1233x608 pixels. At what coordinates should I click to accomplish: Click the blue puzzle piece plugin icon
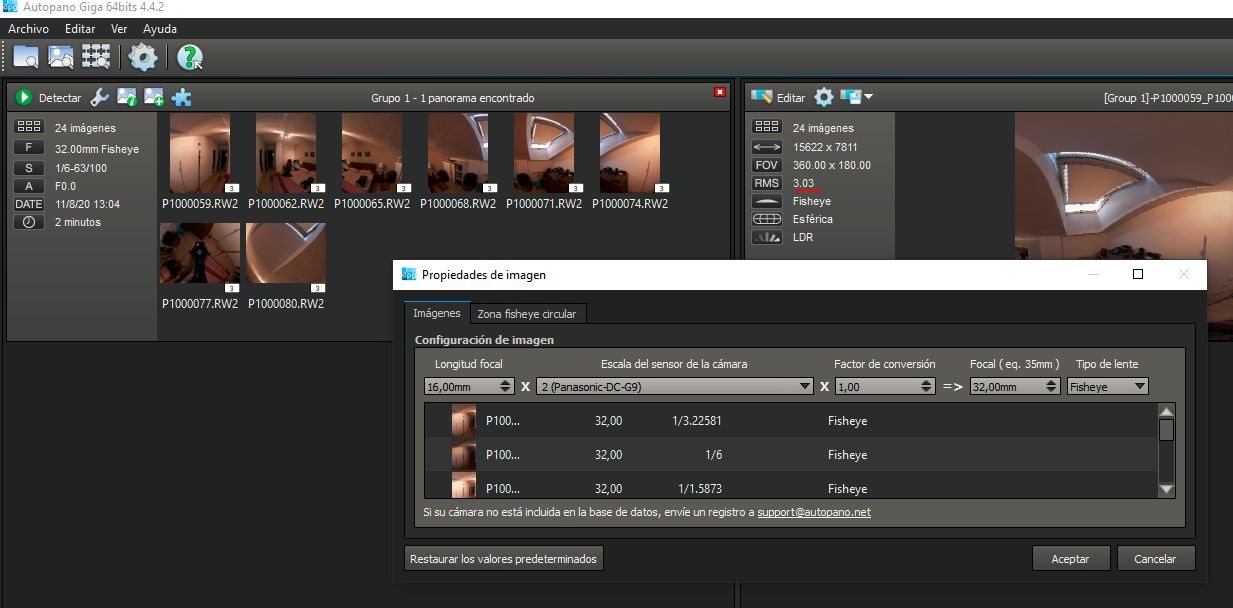[x=181, y=98]
